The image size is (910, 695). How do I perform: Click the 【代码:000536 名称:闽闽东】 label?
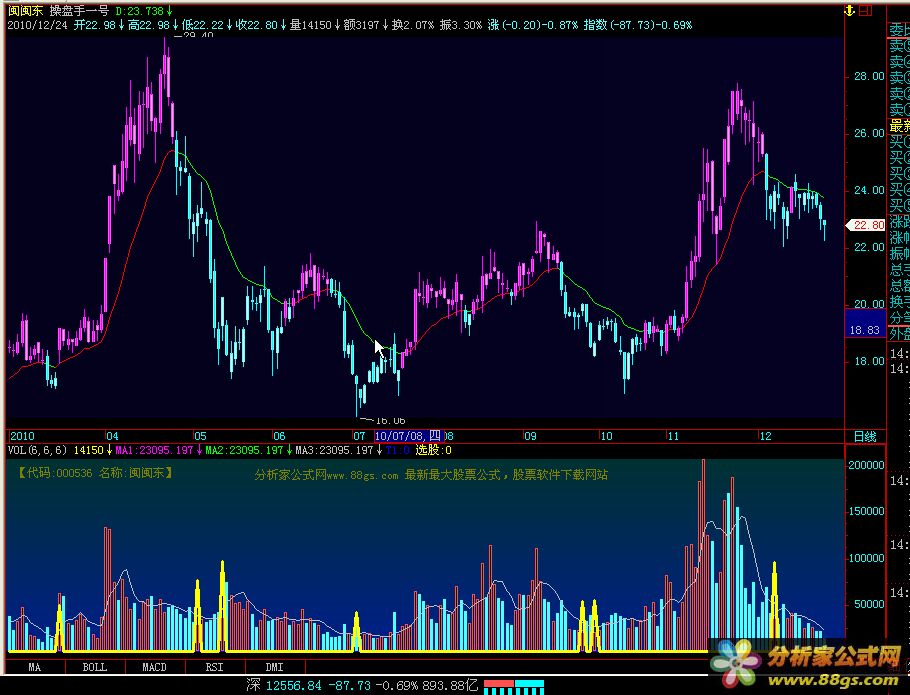coord(96,473)
